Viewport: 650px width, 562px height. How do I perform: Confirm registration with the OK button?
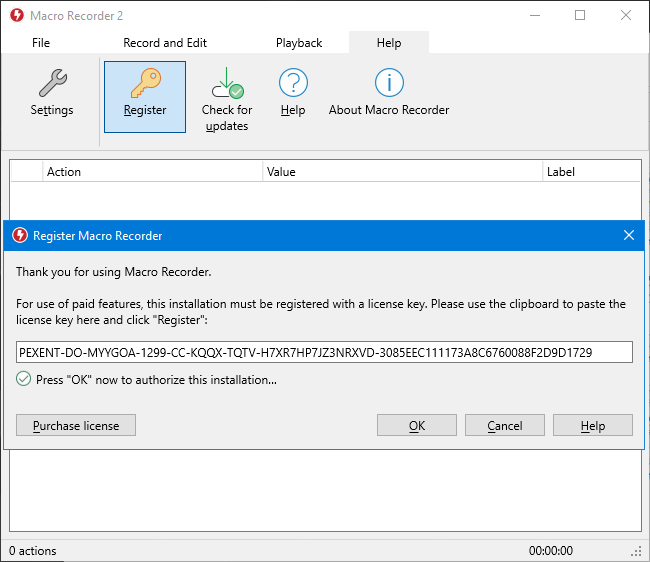(417, 425)
